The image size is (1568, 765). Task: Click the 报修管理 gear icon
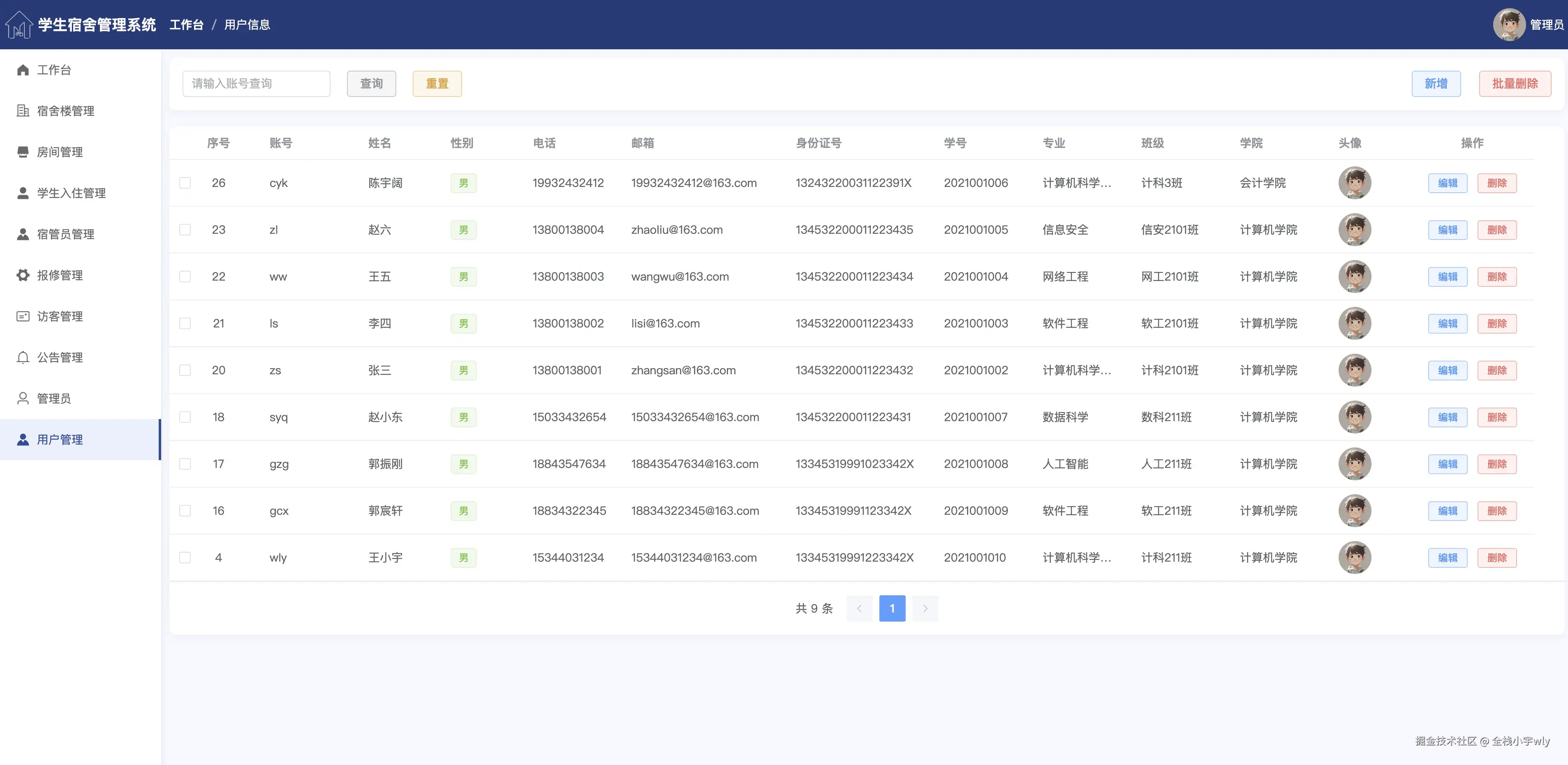[23, 275]
